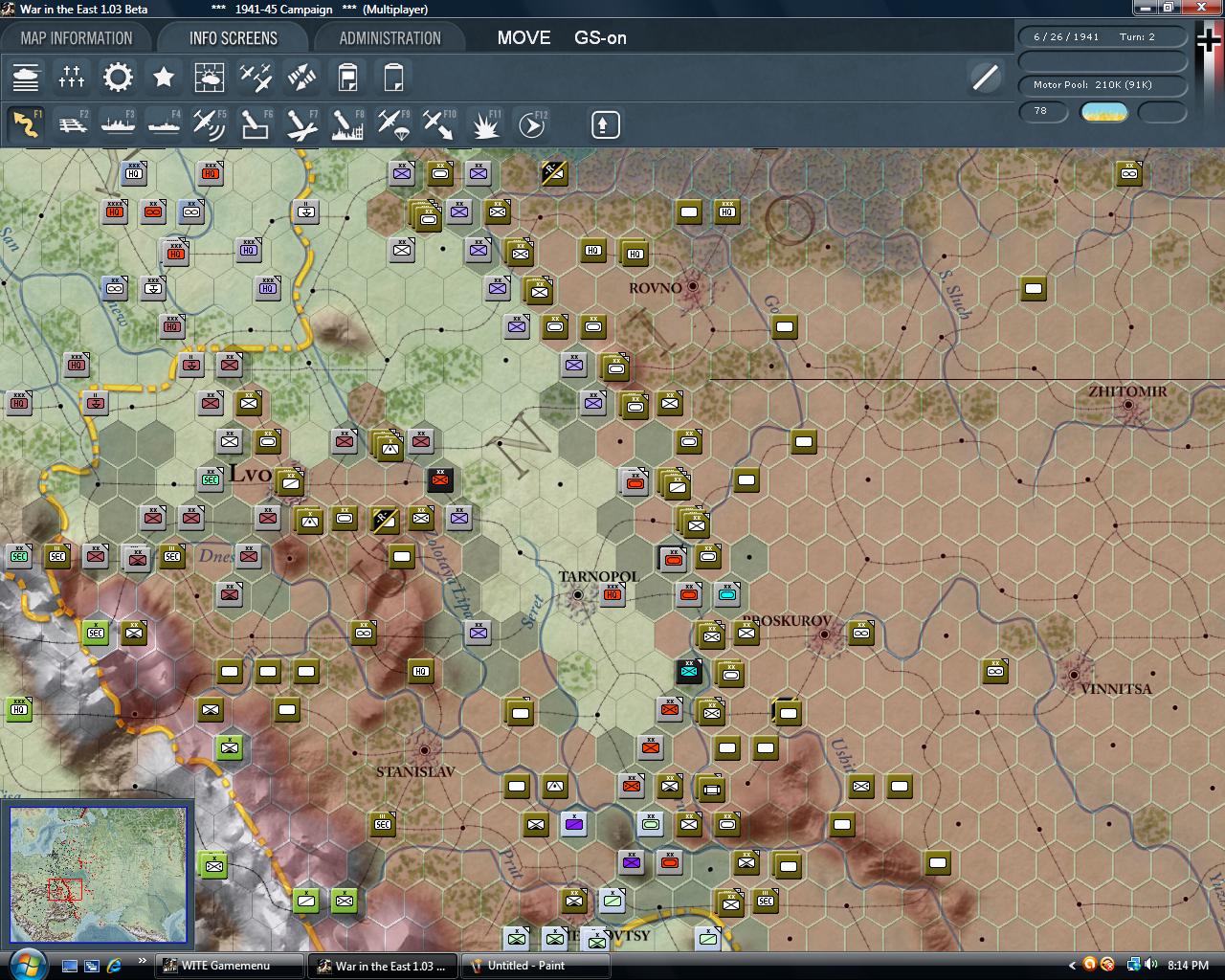Click the weather condition color indicator
The width and height of the screenshot is (1225, 980).
[x=1105, y=113]
